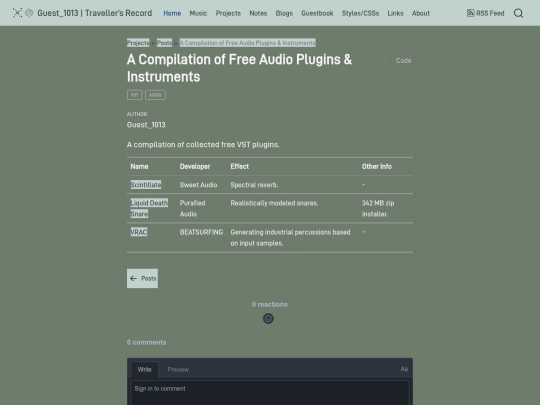Open the About nav item
540x405 pixels.
pyautogui.click(x=421, y=13)
